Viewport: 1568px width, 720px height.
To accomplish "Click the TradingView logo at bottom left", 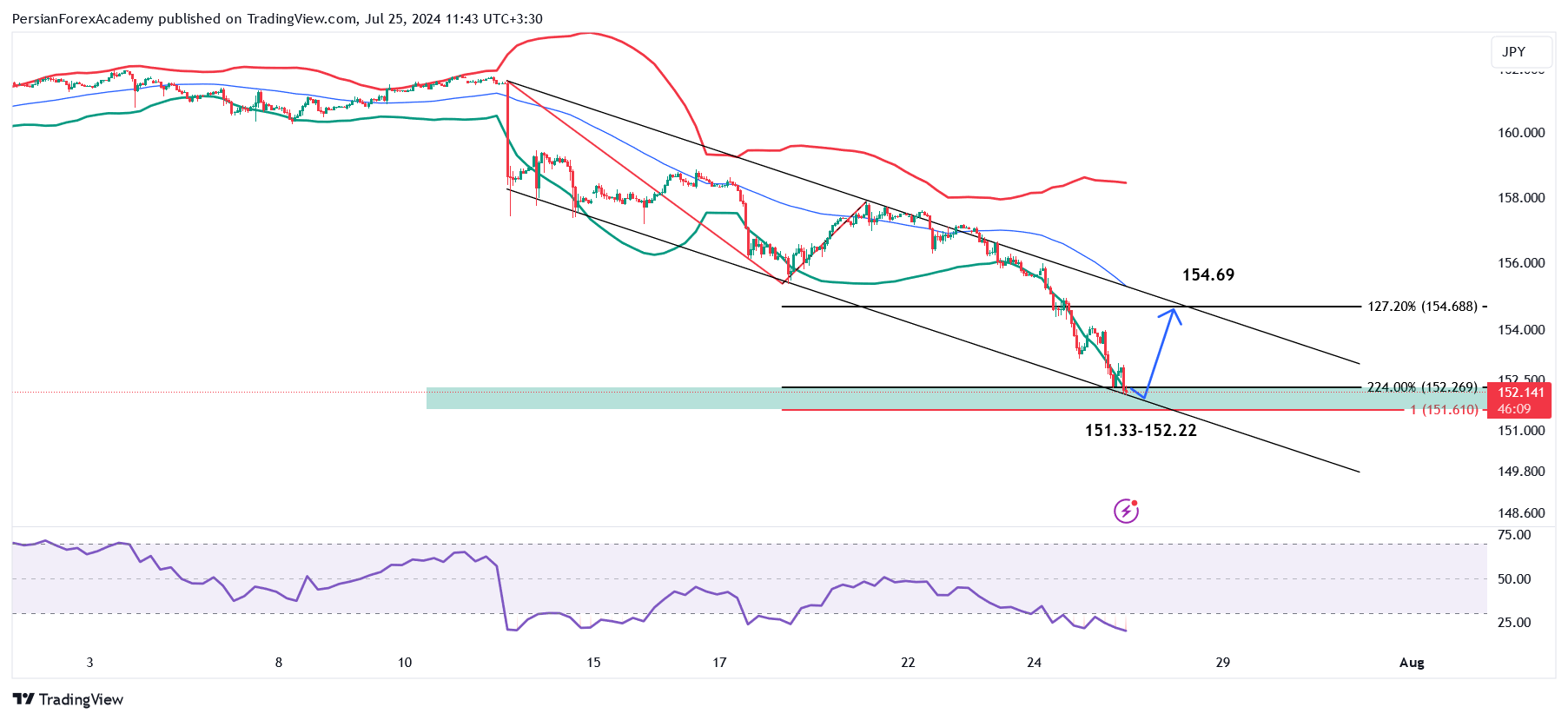I will (68, 699).
